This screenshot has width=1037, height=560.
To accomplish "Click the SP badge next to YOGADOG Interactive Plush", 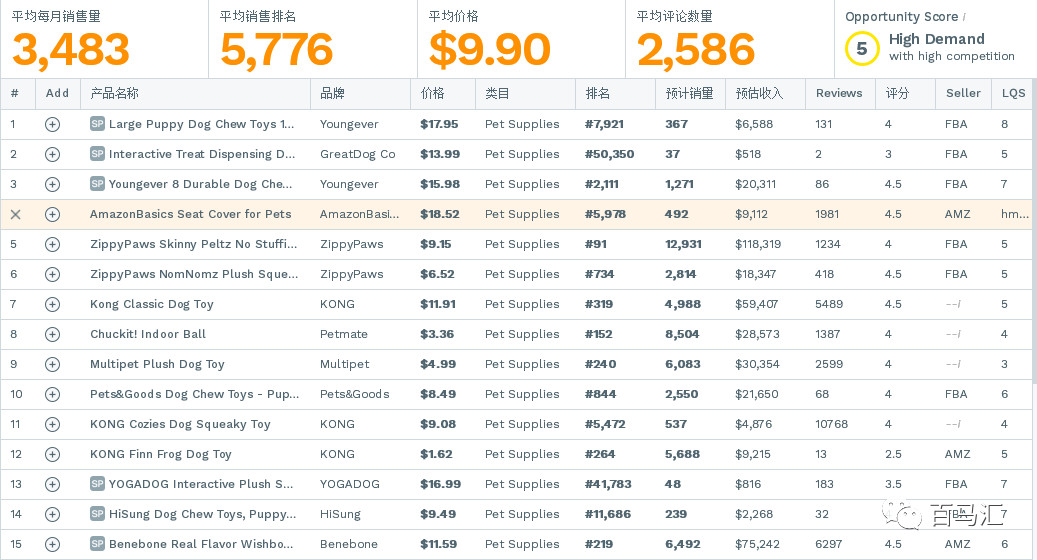I will click(97, 484).
